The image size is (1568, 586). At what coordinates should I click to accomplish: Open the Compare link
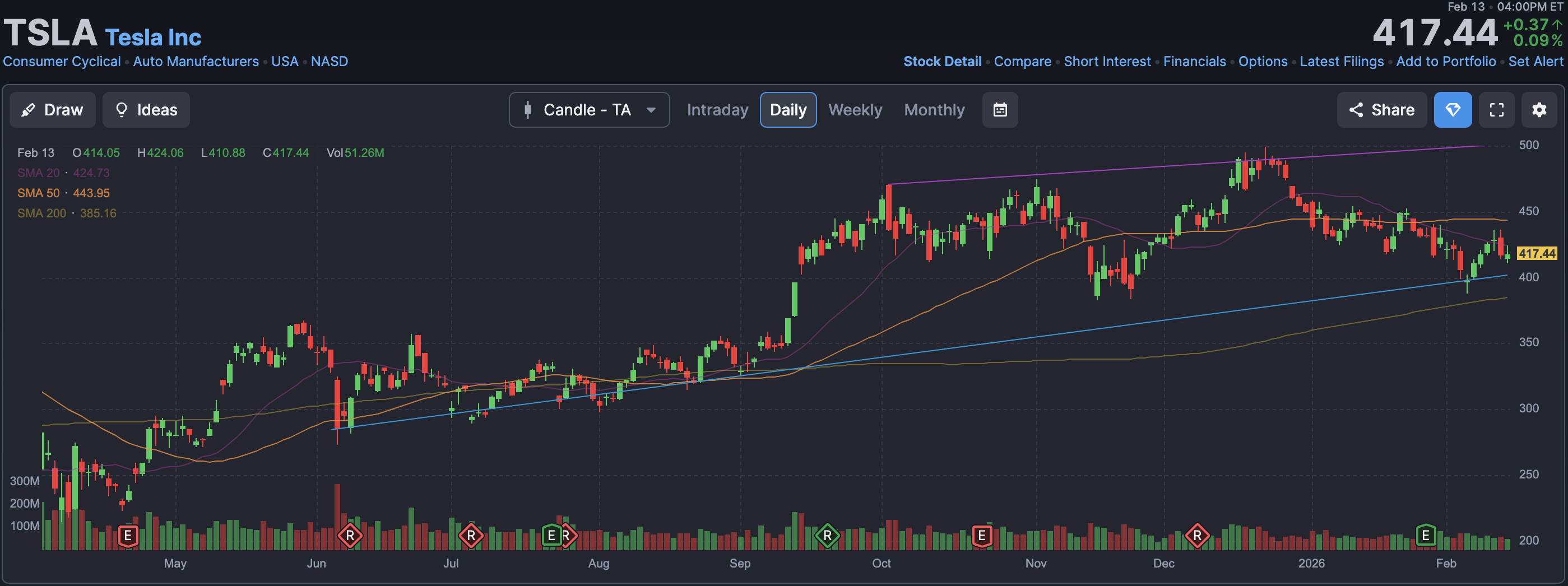pyautogui.click(x=1023, y=62)
